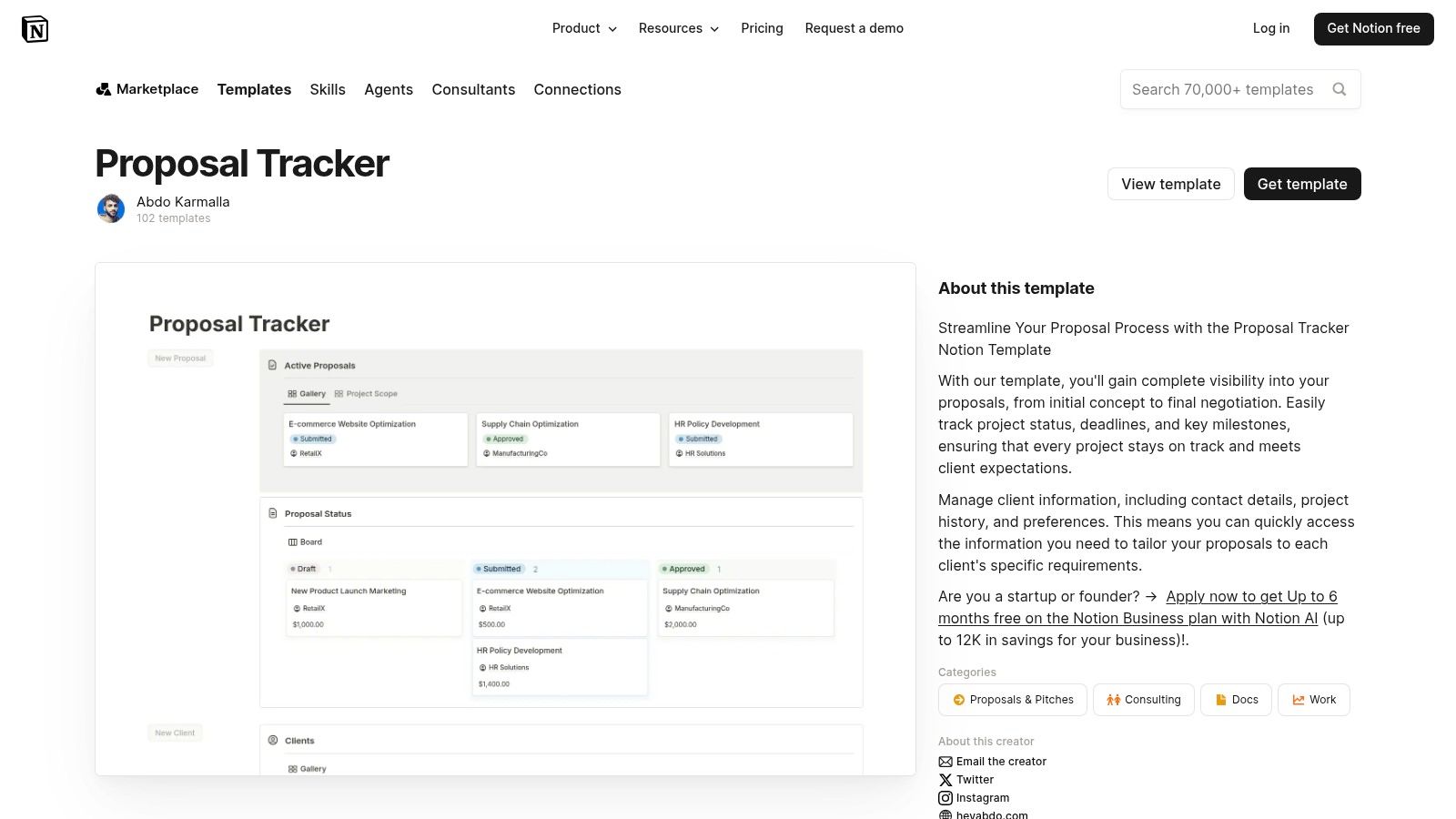
Task: Switch to the Agents tab
Action: coord(389,89)
